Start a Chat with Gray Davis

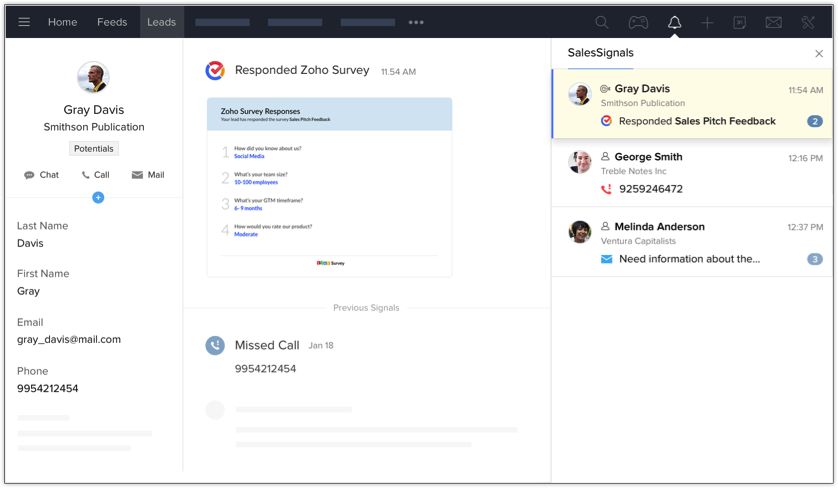click(41, 175)
